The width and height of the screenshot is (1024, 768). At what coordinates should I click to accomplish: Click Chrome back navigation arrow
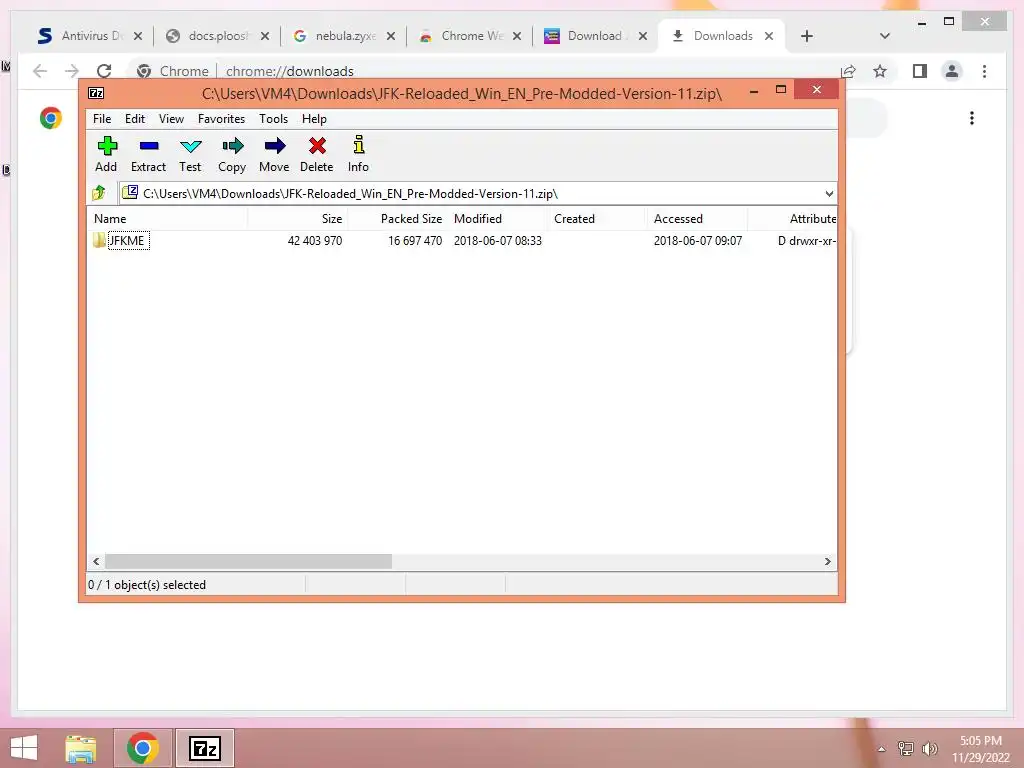point(40,71)
